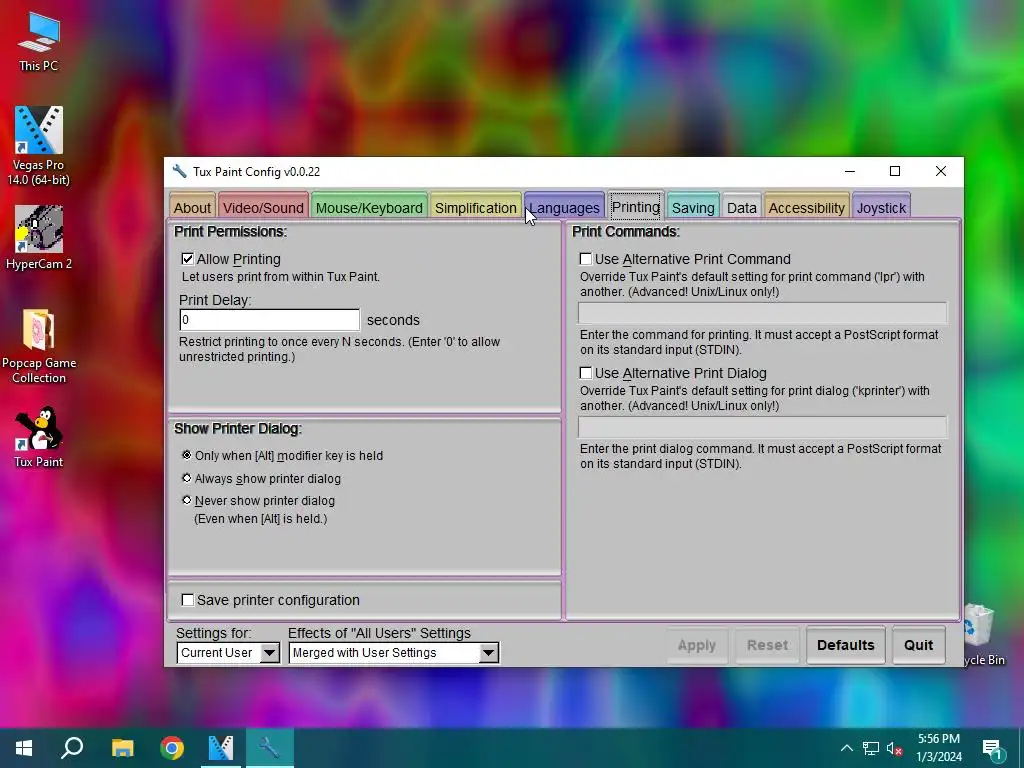The width and height of the screenshot is (1024, 768).
Task: Toggle Allow Printing checkbox
Action: click(x=187, y=259)
